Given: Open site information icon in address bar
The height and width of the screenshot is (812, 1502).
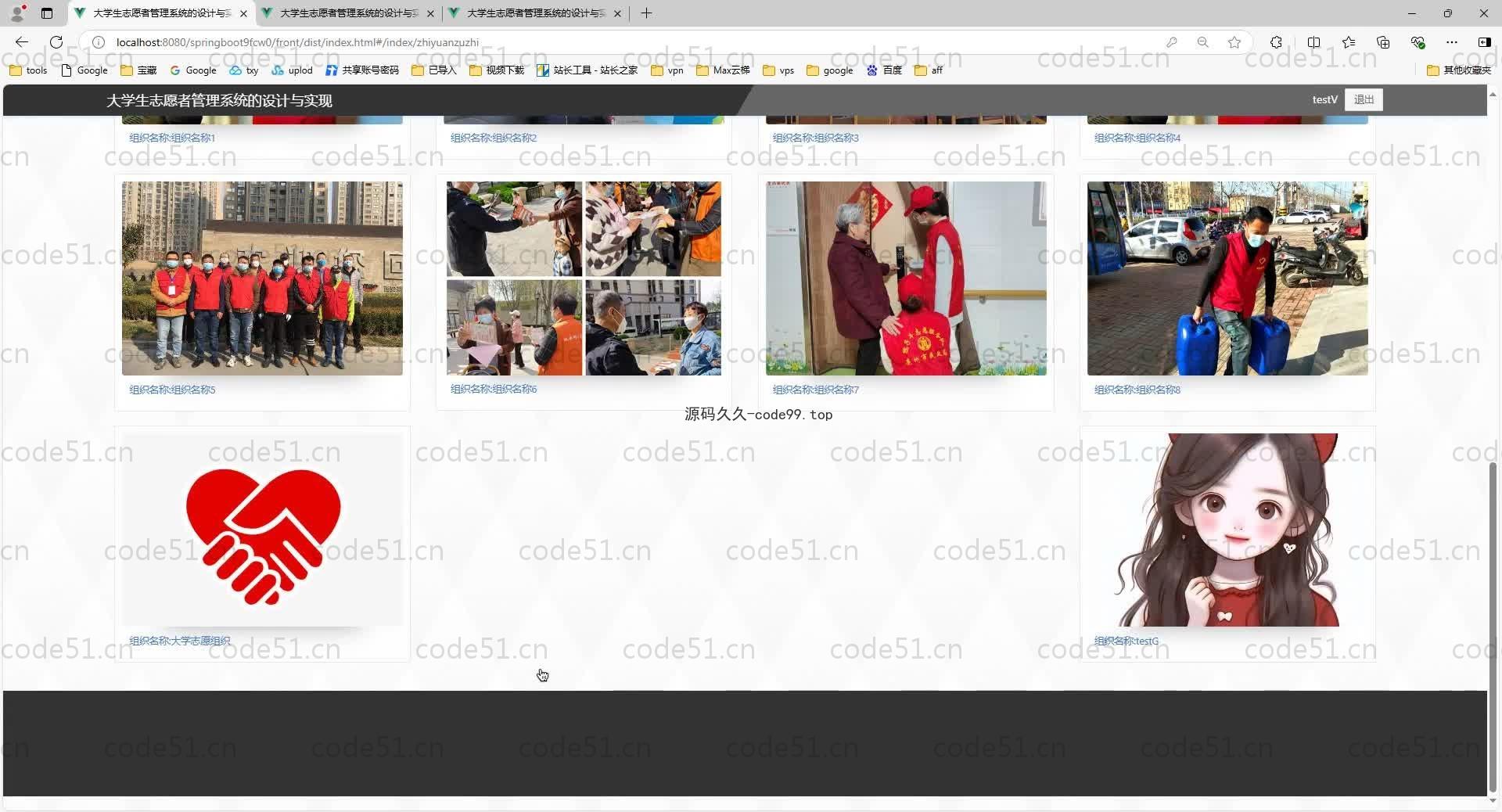Looking at the screenshot, I should pyautogui.click(x=99, y=42).
